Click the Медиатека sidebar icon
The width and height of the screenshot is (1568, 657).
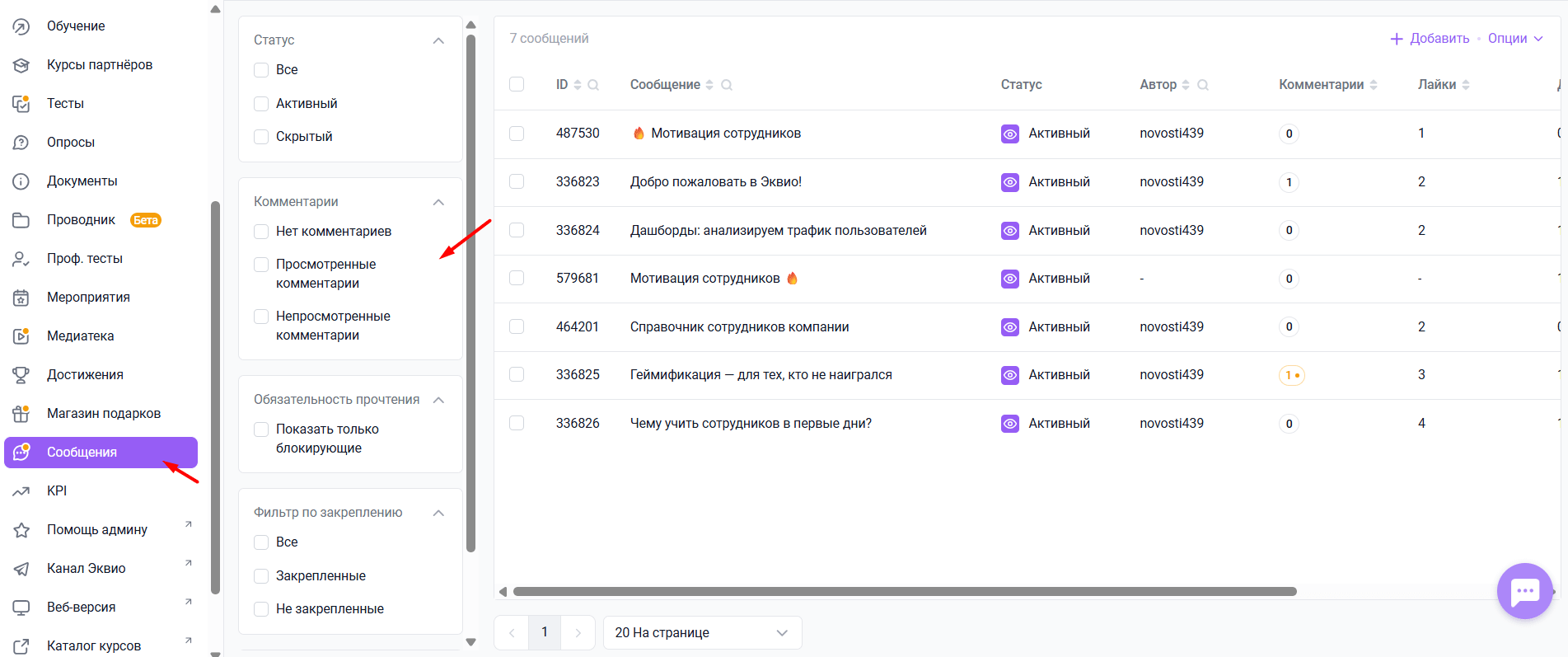(21, 336)
